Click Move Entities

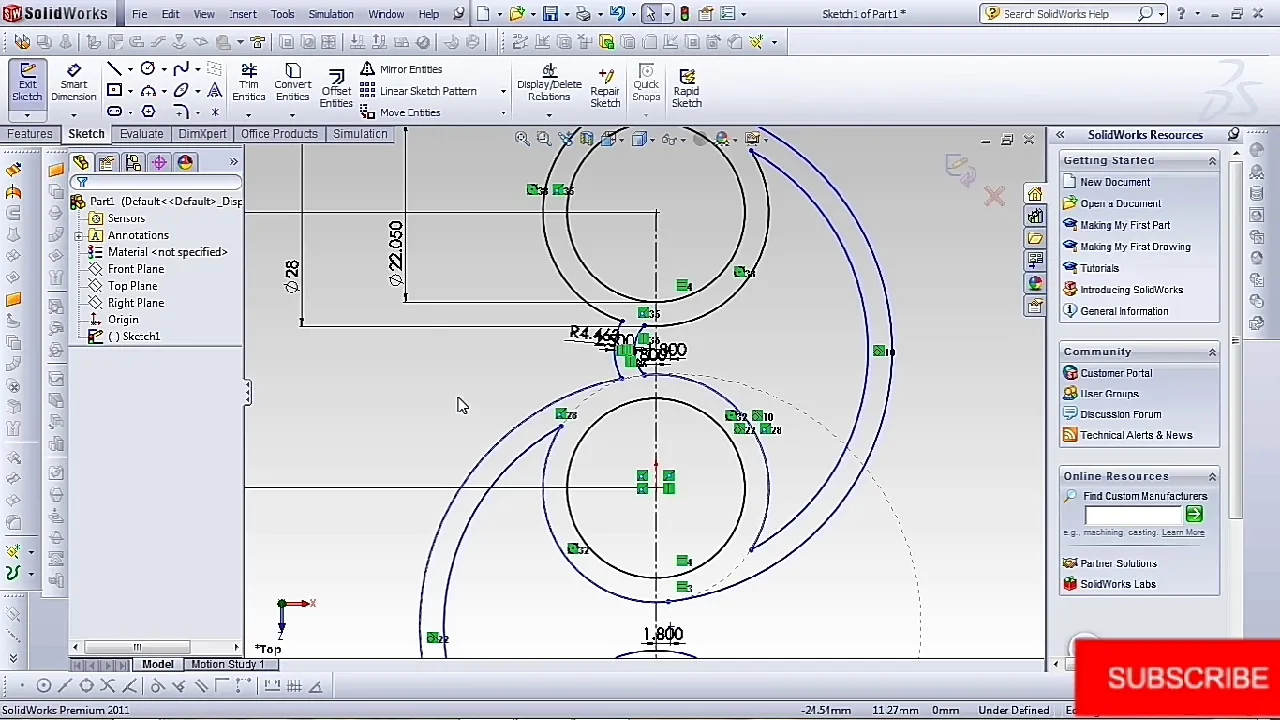(400, 112)
